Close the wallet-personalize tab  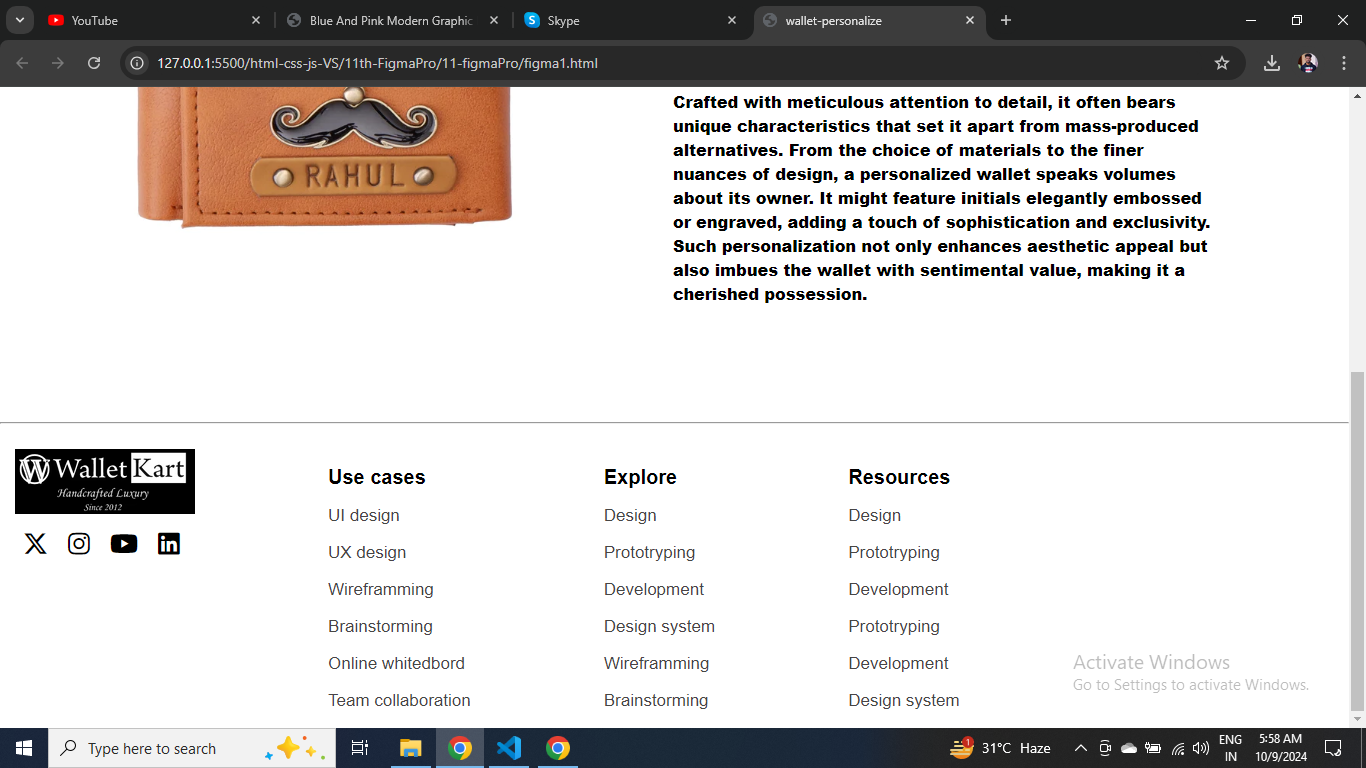(970, 20)
